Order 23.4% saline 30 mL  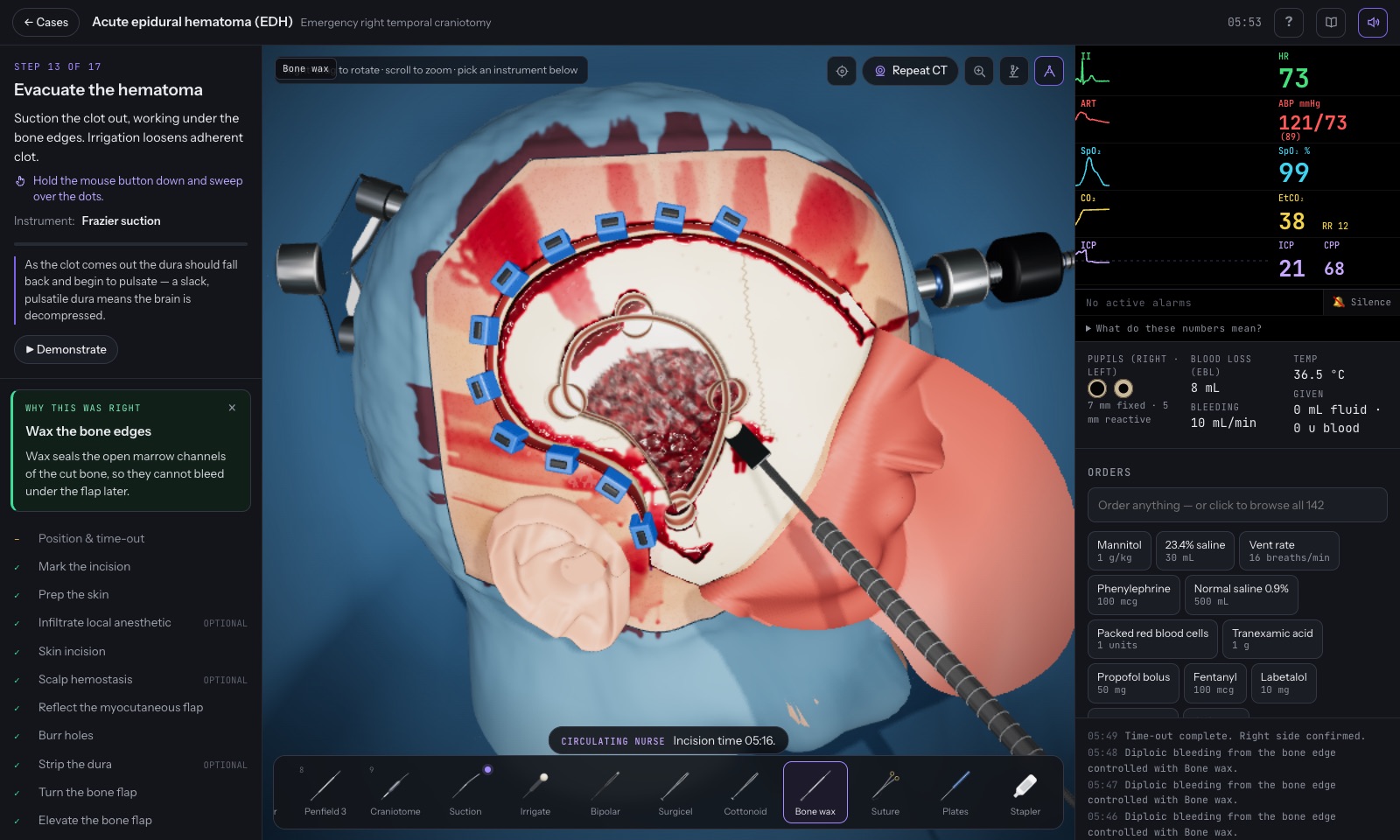[x=1194, y=550]
